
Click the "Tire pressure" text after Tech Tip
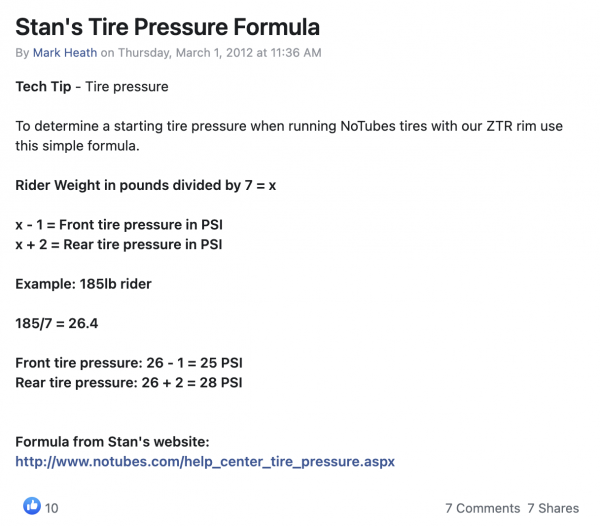coord(126,87)
